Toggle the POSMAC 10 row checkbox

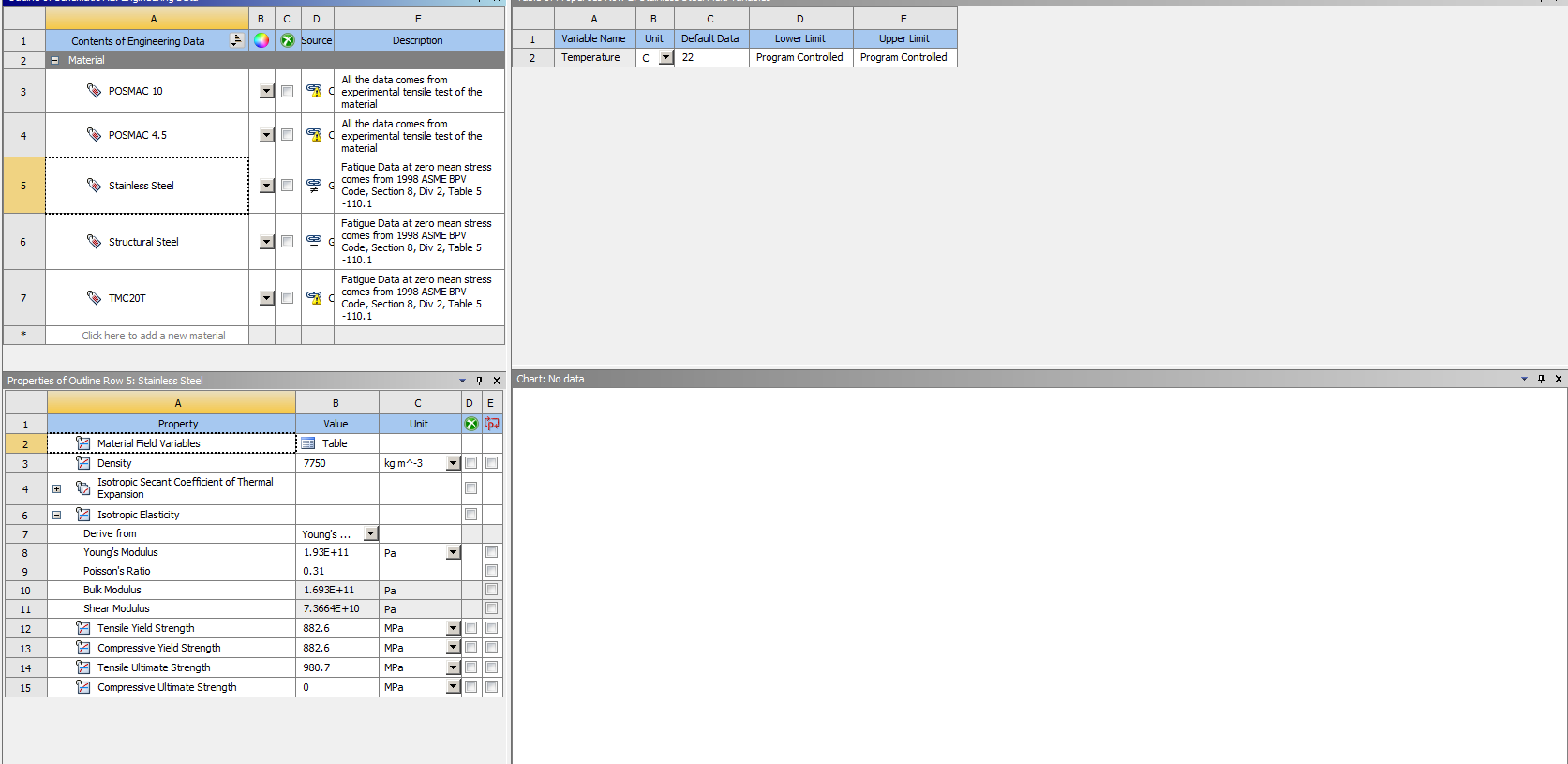pos(287,91)
